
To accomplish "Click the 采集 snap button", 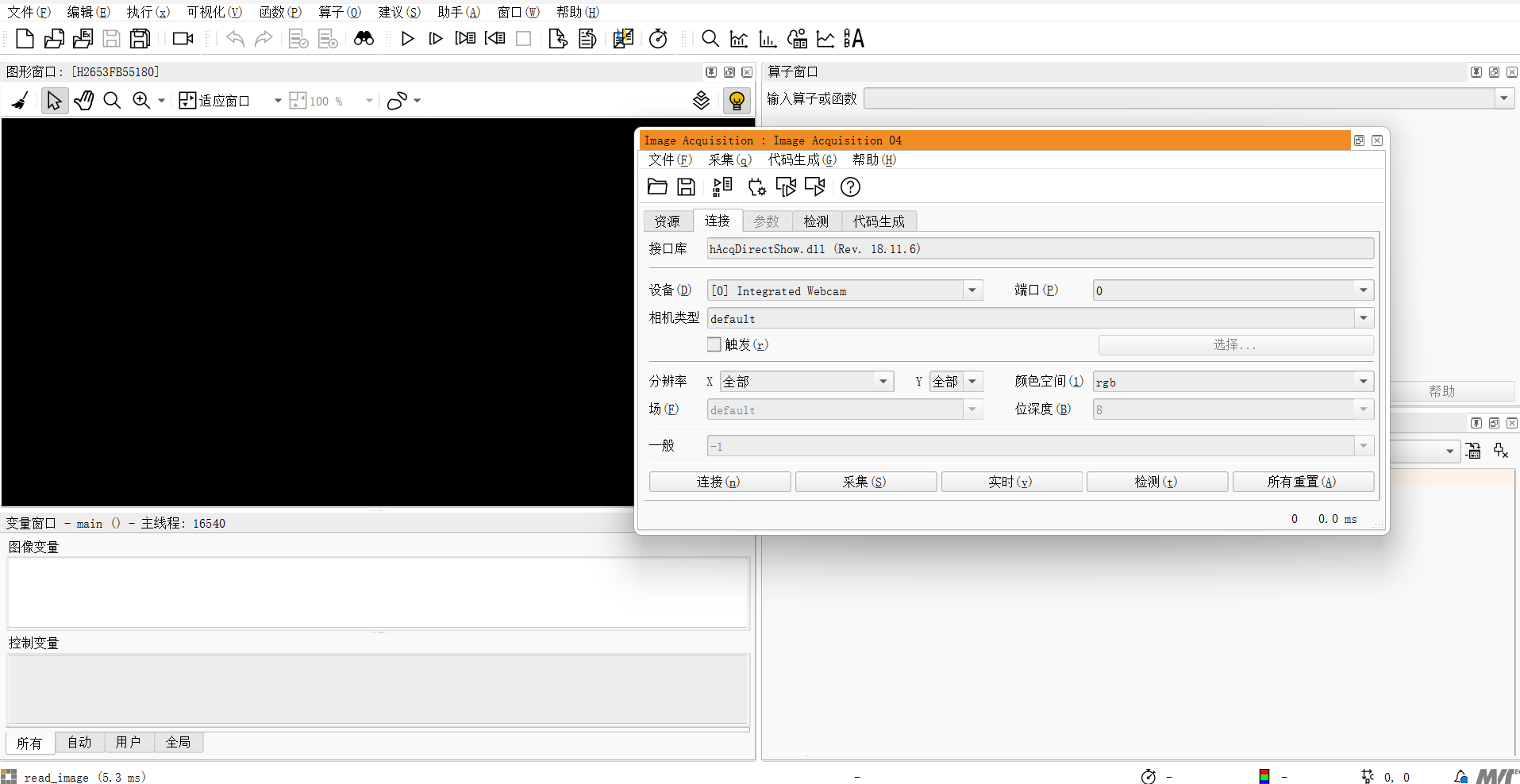I will tap(865, 482).
